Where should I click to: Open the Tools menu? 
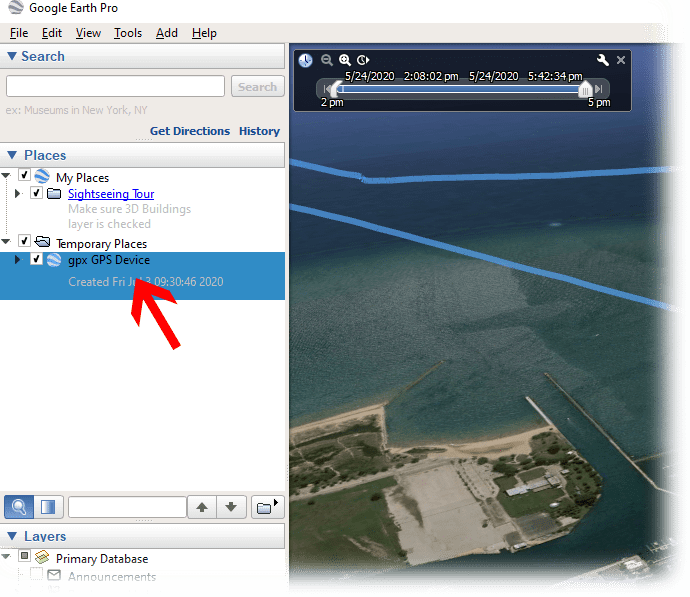(128, 33)
